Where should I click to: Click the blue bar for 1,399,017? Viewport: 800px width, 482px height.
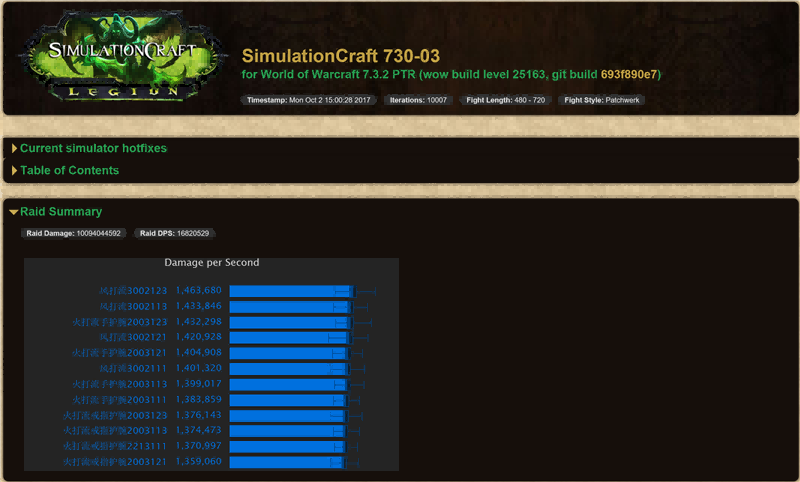289,385
